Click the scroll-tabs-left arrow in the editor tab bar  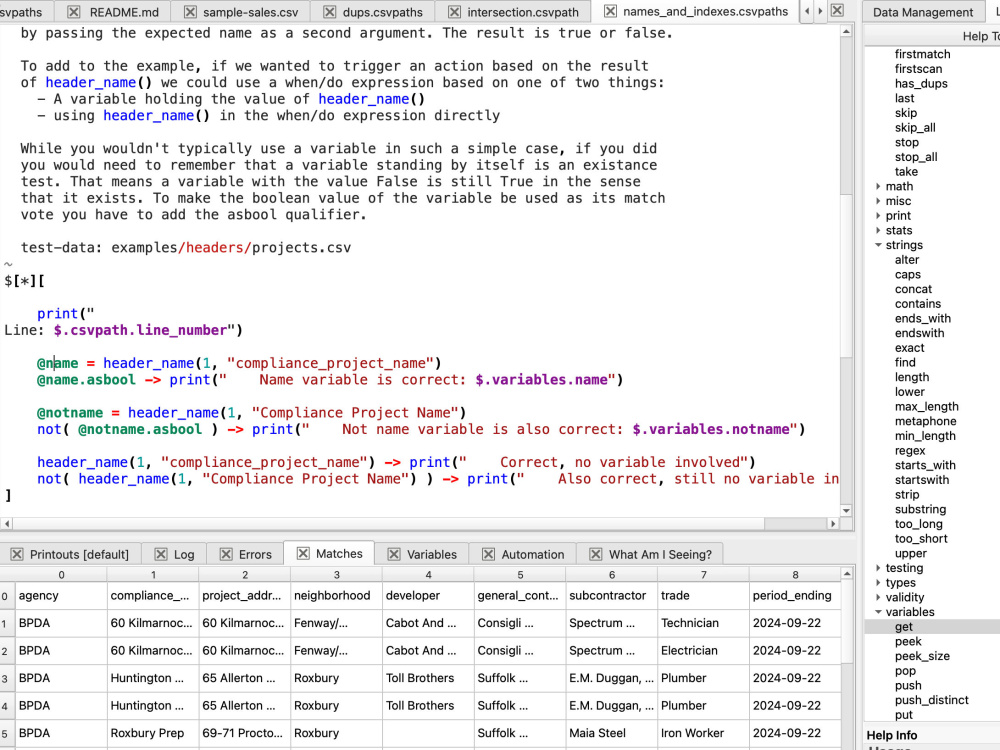(807, 11)
